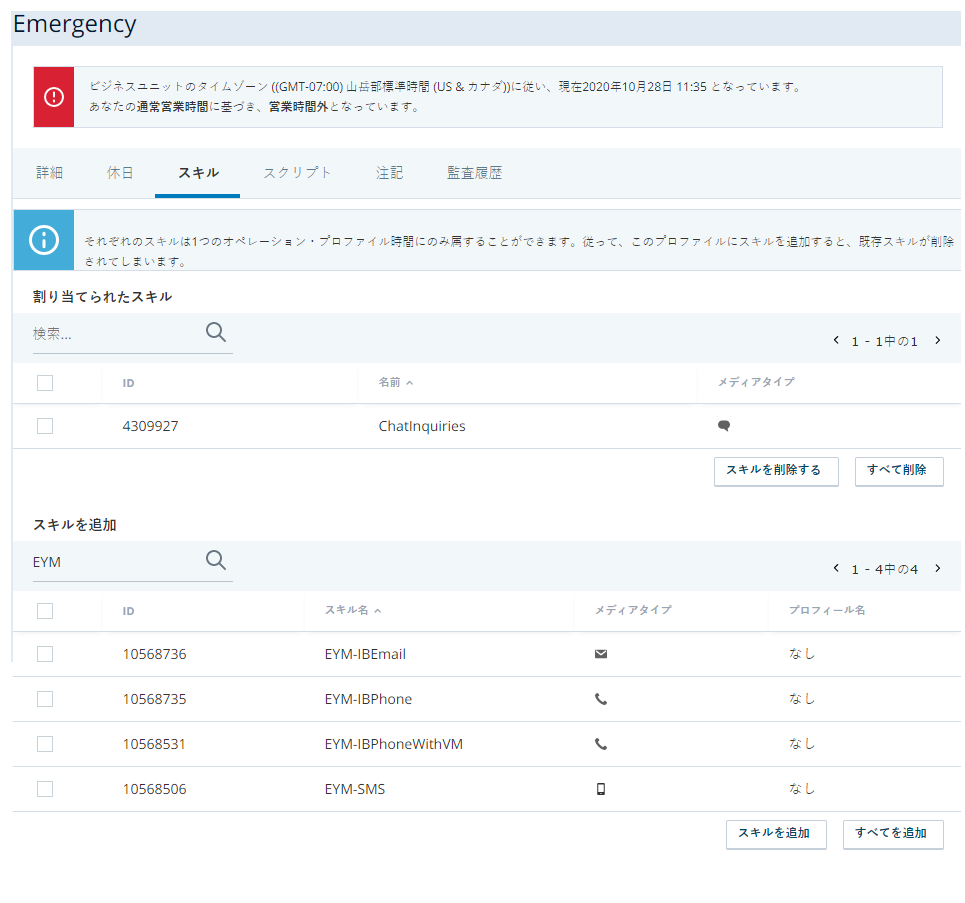Viewport: 965px width, 903px height.
Task: Click すべて削除 button
Action: [x=899, y=471]
